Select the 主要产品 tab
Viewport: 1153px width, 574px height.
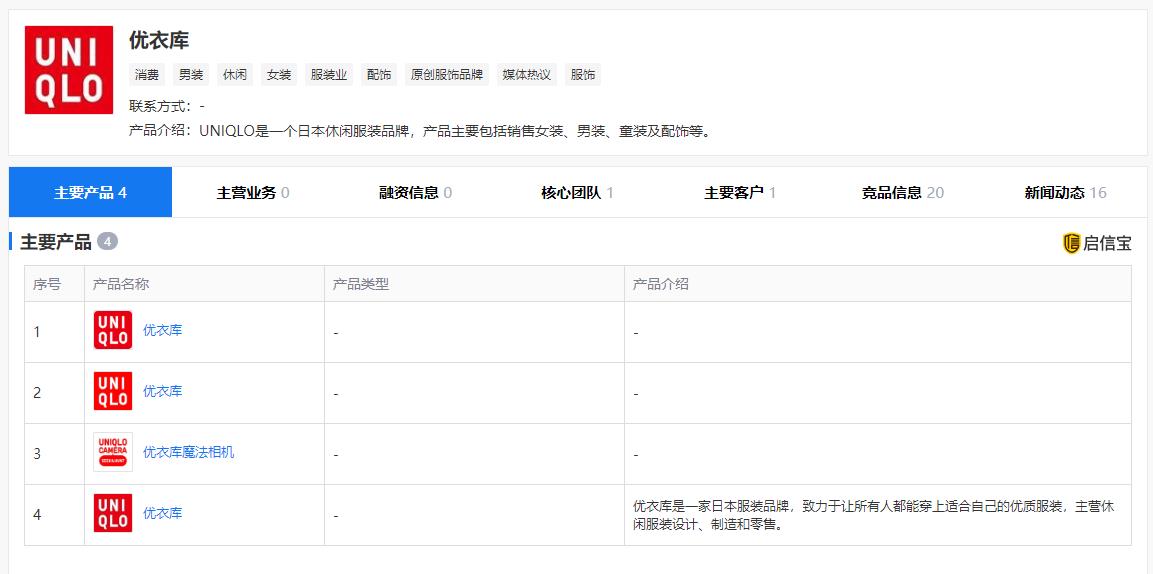point(90,192)
